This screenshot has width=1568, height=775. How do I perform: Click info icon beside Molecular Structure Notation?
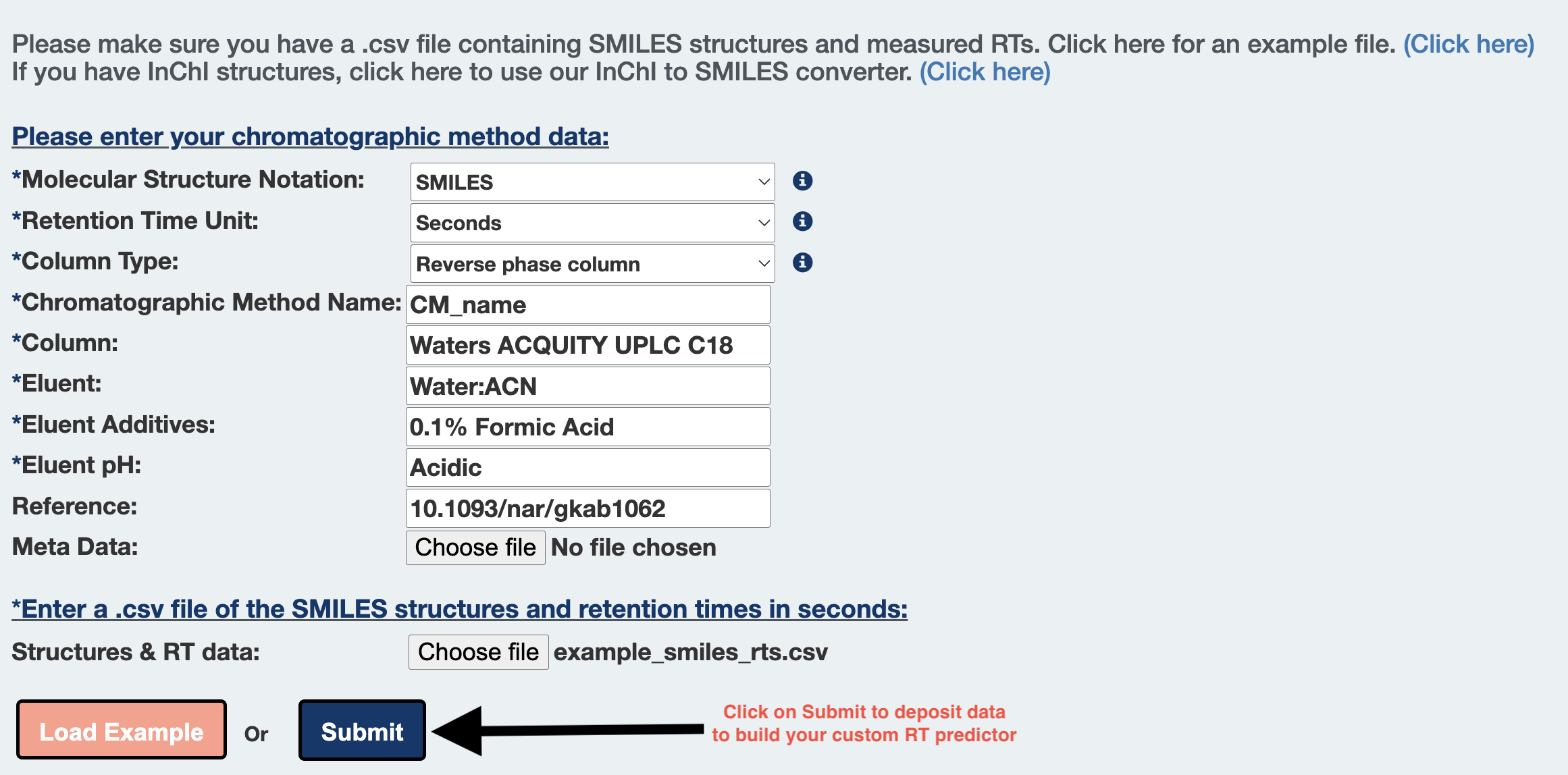(802, 181)
